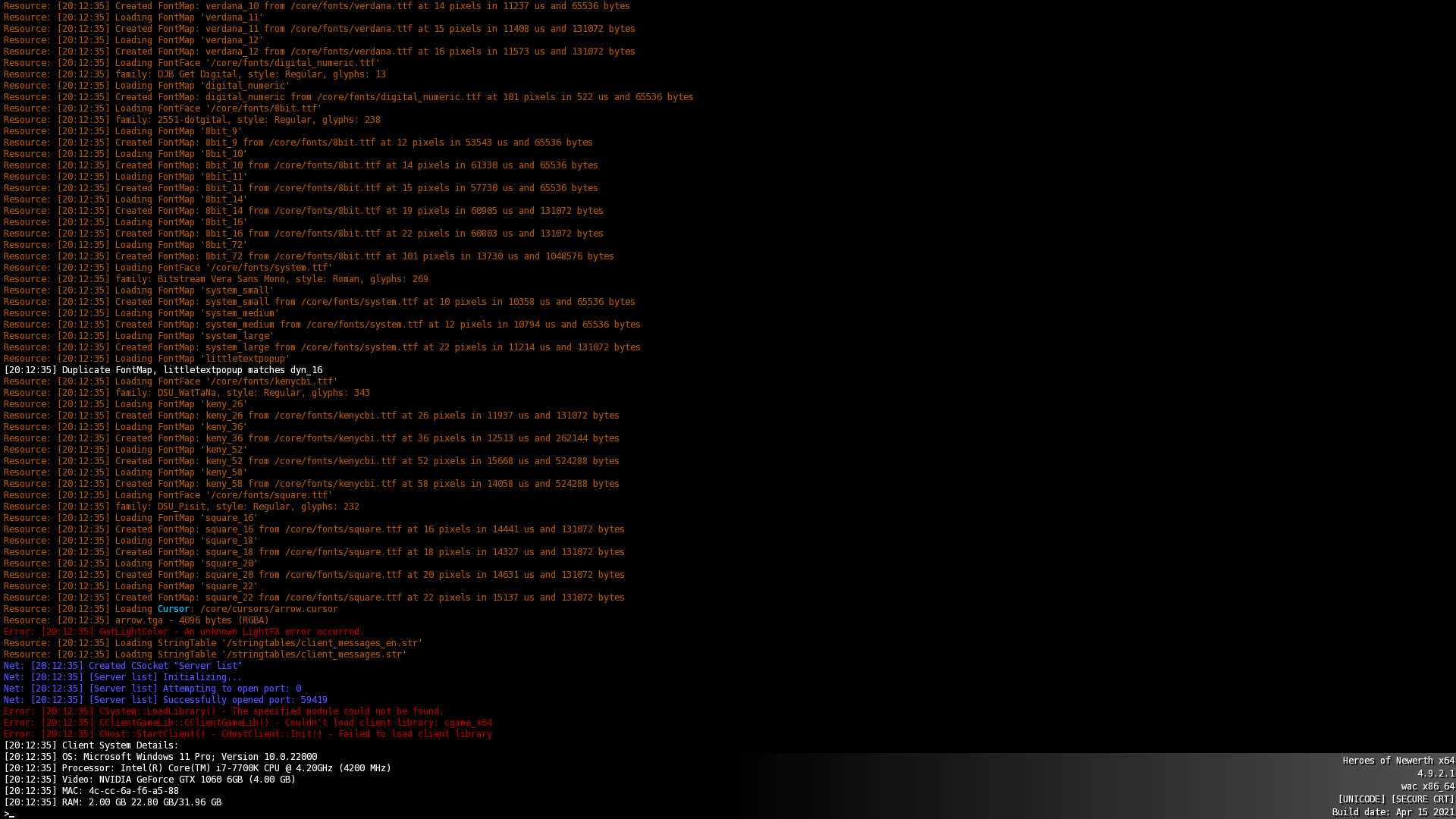Screen dimensions: 1456x819
Task: Click the Created FontMap 8bit_14 line
Action: (303, 211)
